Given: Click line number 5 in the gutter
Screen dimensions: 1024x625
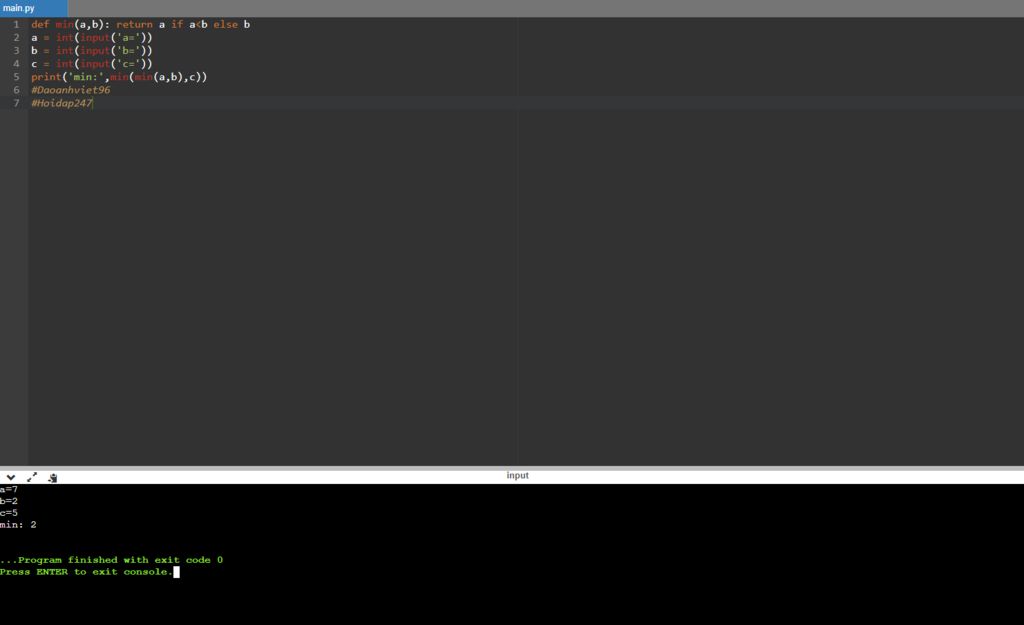Looking at the screenshot, I should click(16, 76).
